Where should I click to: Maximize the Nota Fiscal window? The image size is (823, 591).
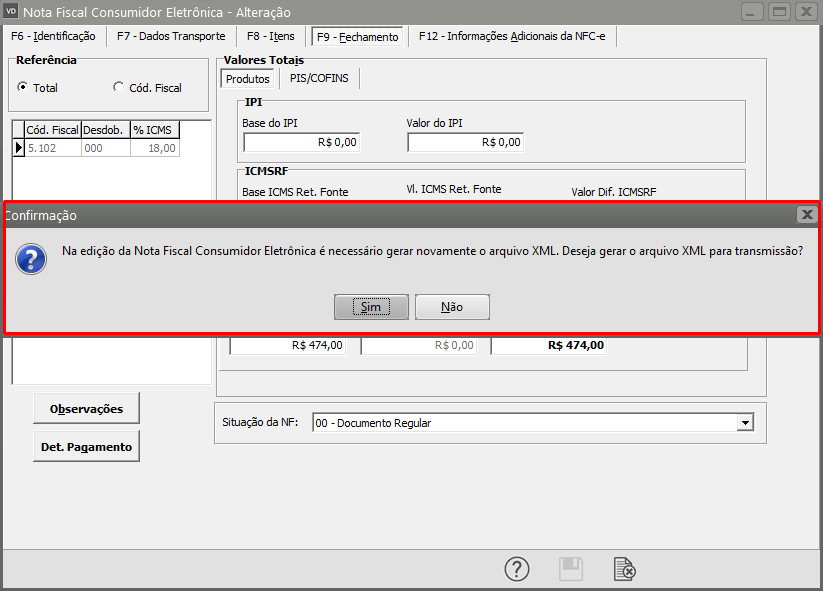(780, 12)
